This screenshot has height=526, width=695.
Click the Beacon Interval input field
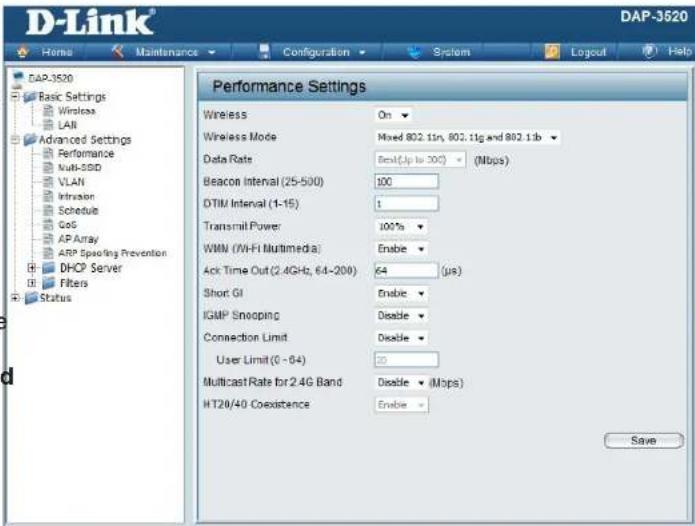406,182
